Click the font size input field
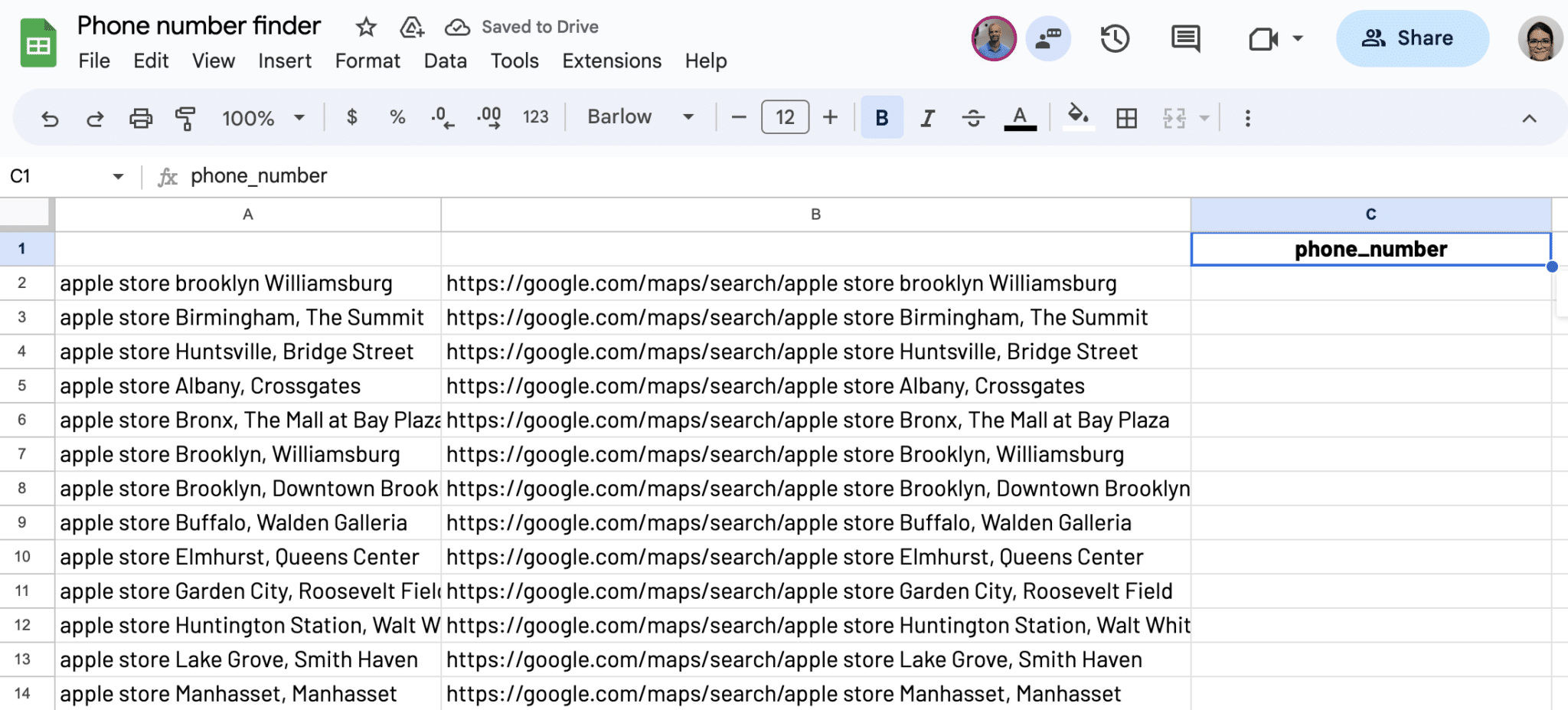 coord(785,117)
